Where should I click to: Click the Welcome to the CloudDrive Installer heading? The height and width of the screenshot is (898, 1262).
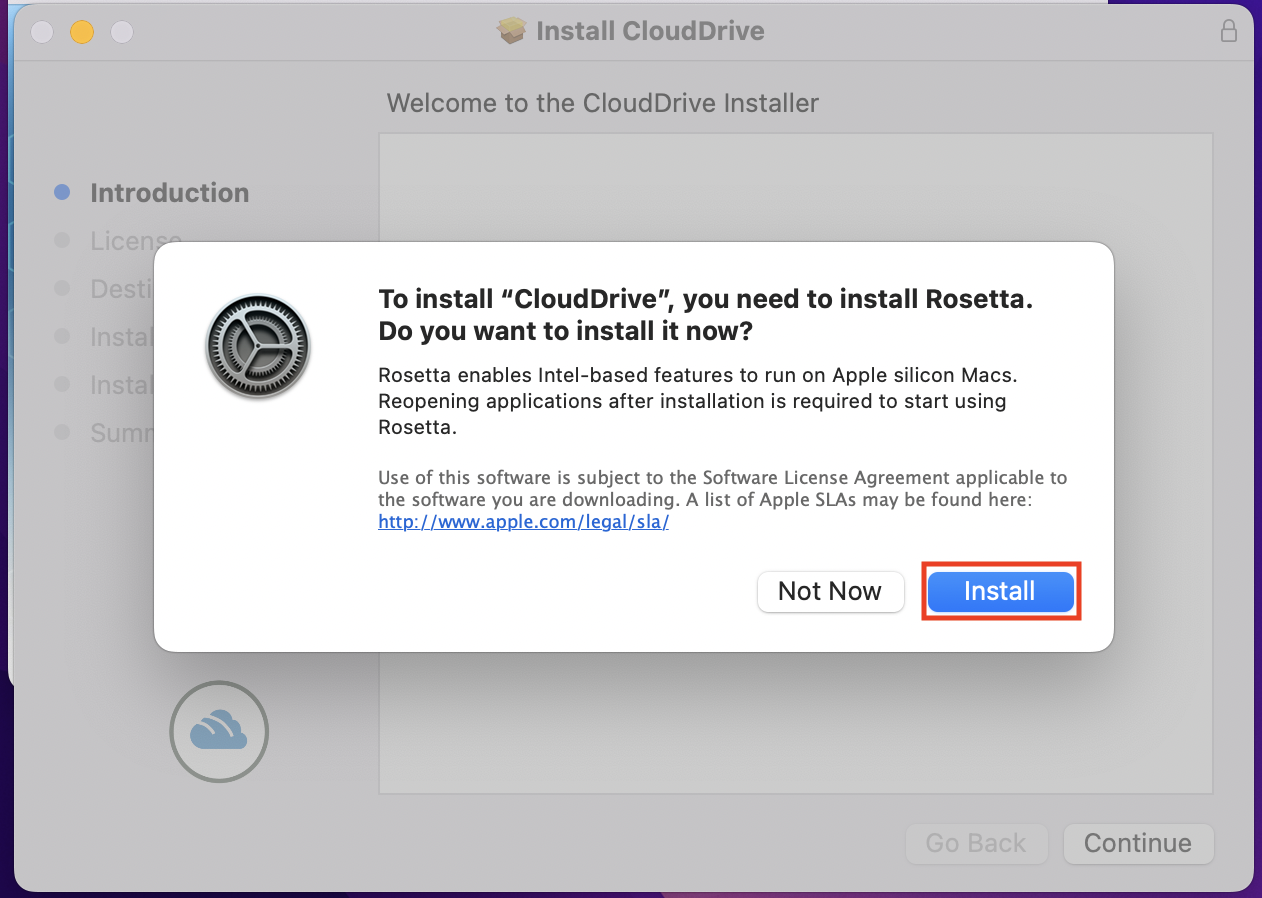coord(603,103)
